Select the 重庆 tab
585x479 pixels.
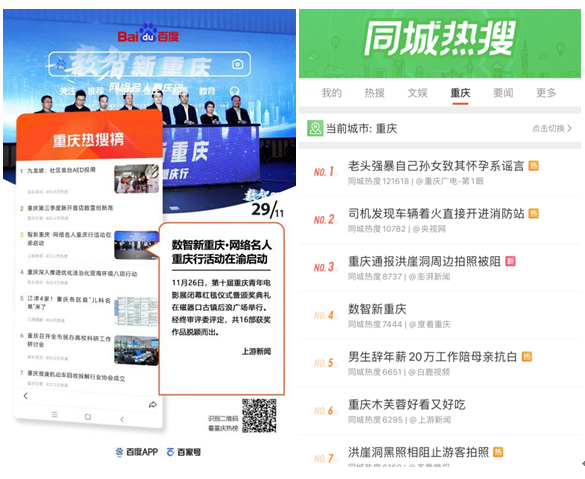[460, 93]
